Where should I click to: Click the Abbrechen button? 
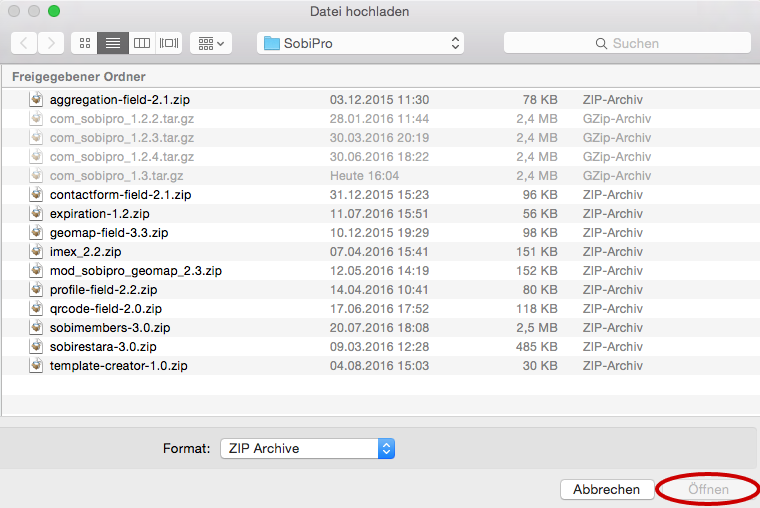click(x=607, y=490)
